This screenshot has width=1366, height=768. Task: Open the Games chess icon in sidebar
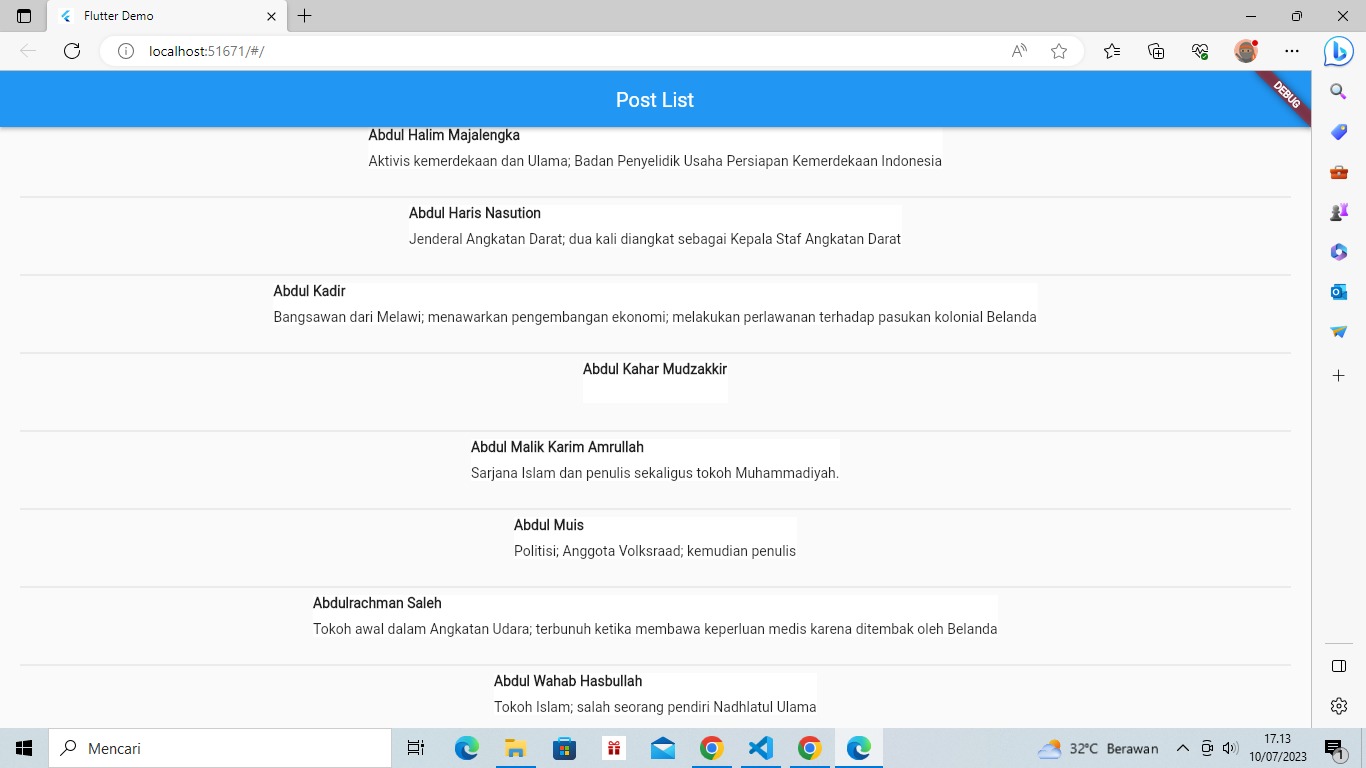1338,211
